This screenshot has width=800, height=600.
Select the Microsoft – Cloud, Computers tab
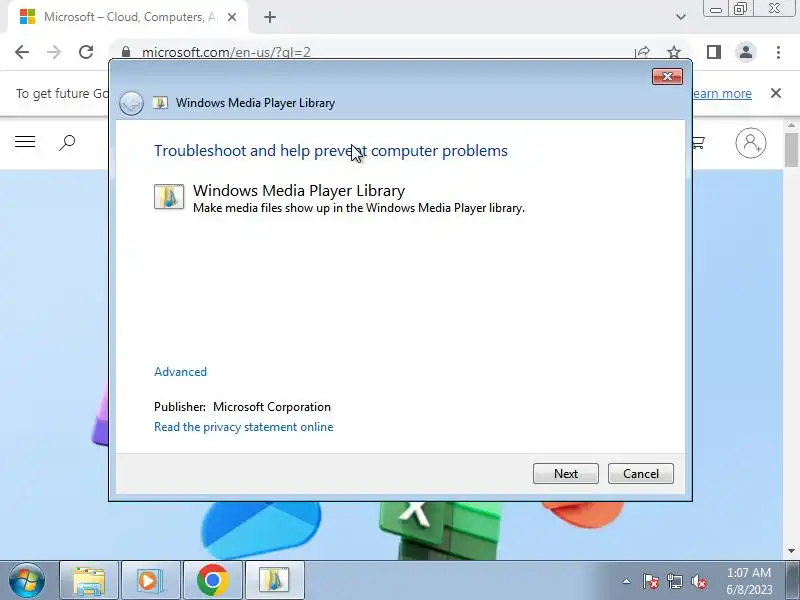coord(128,17)
